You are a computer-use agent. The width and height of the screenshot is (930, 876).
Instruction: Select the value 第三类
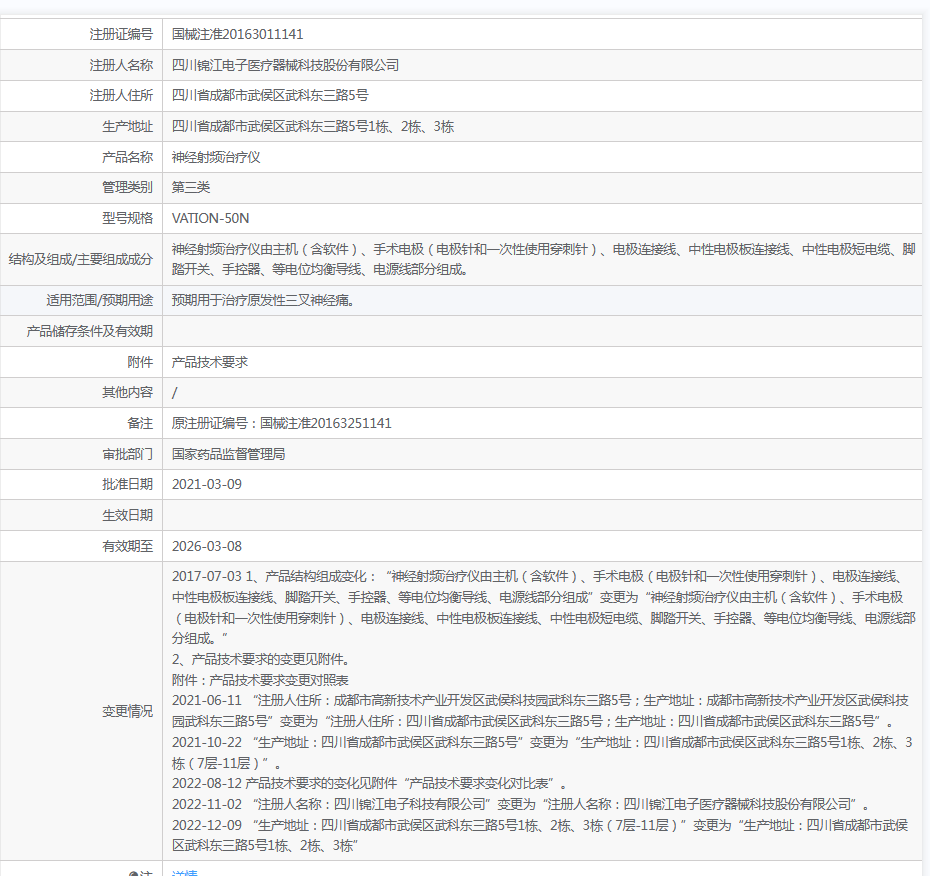[191, 187]
